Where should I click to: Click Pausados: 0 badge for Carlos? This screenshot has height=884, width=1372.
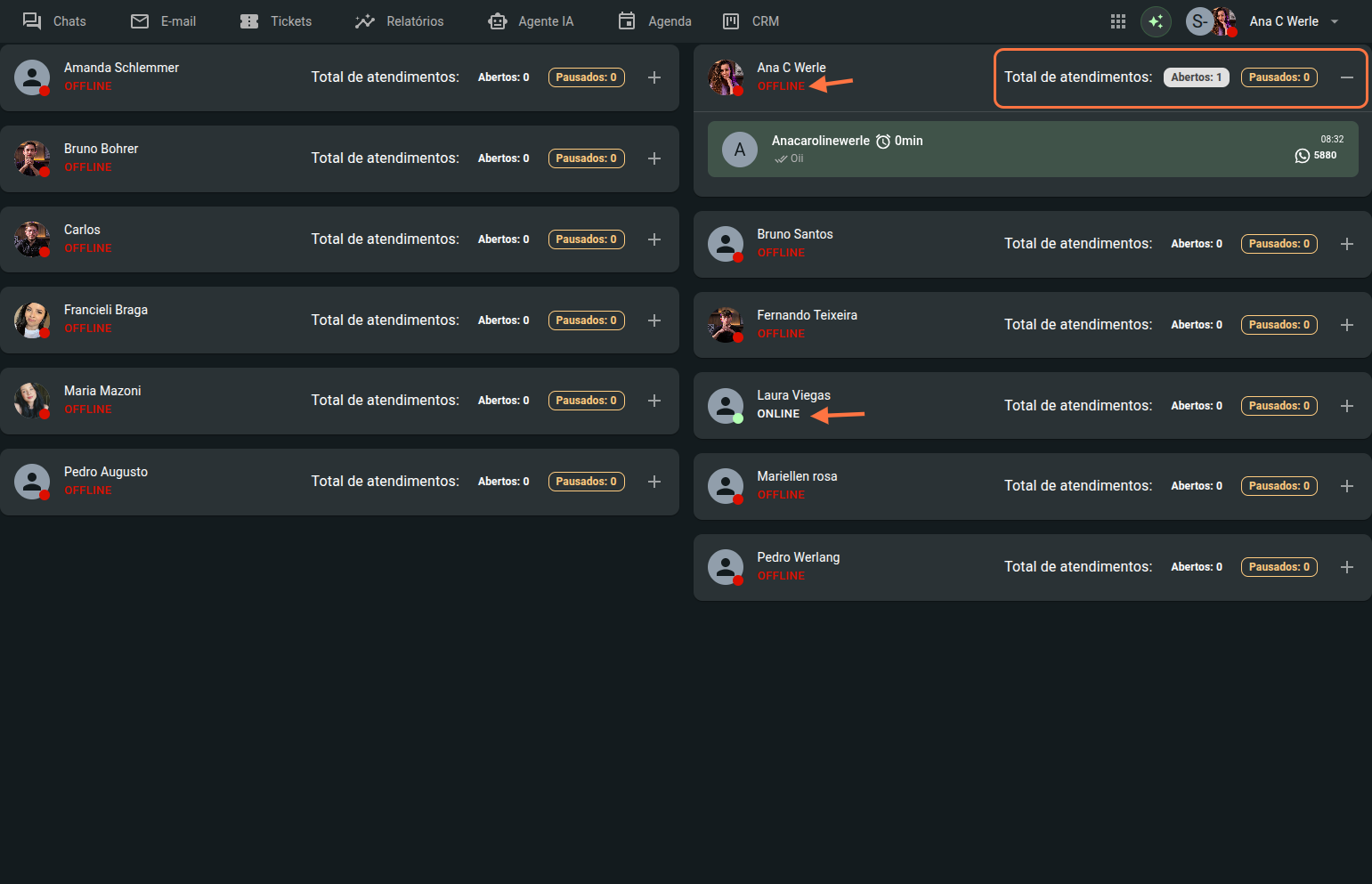586,239
